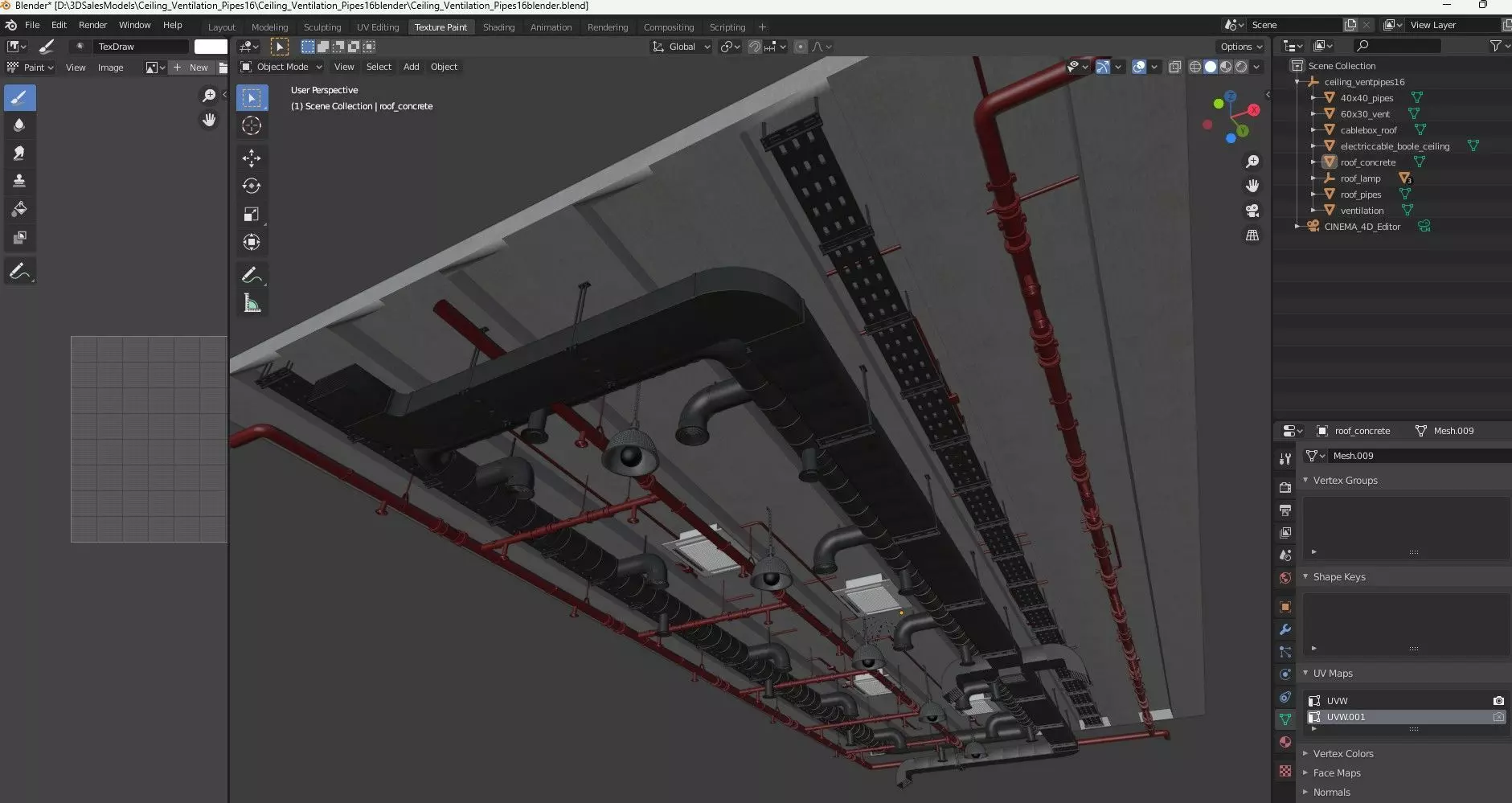Open the Object Mode dropdown
This screenshot has width=1512, height=803.
281,67
